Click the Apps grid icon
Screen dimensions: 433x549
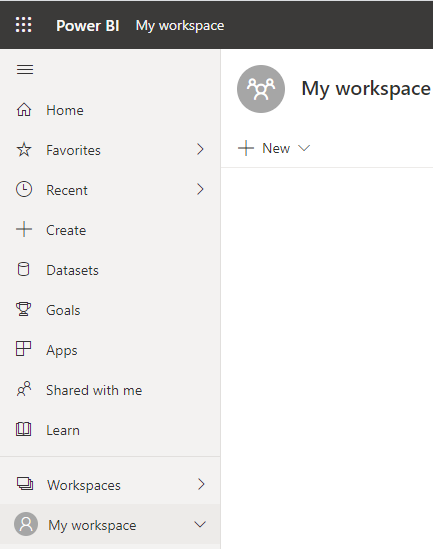[x=23, y=349]
